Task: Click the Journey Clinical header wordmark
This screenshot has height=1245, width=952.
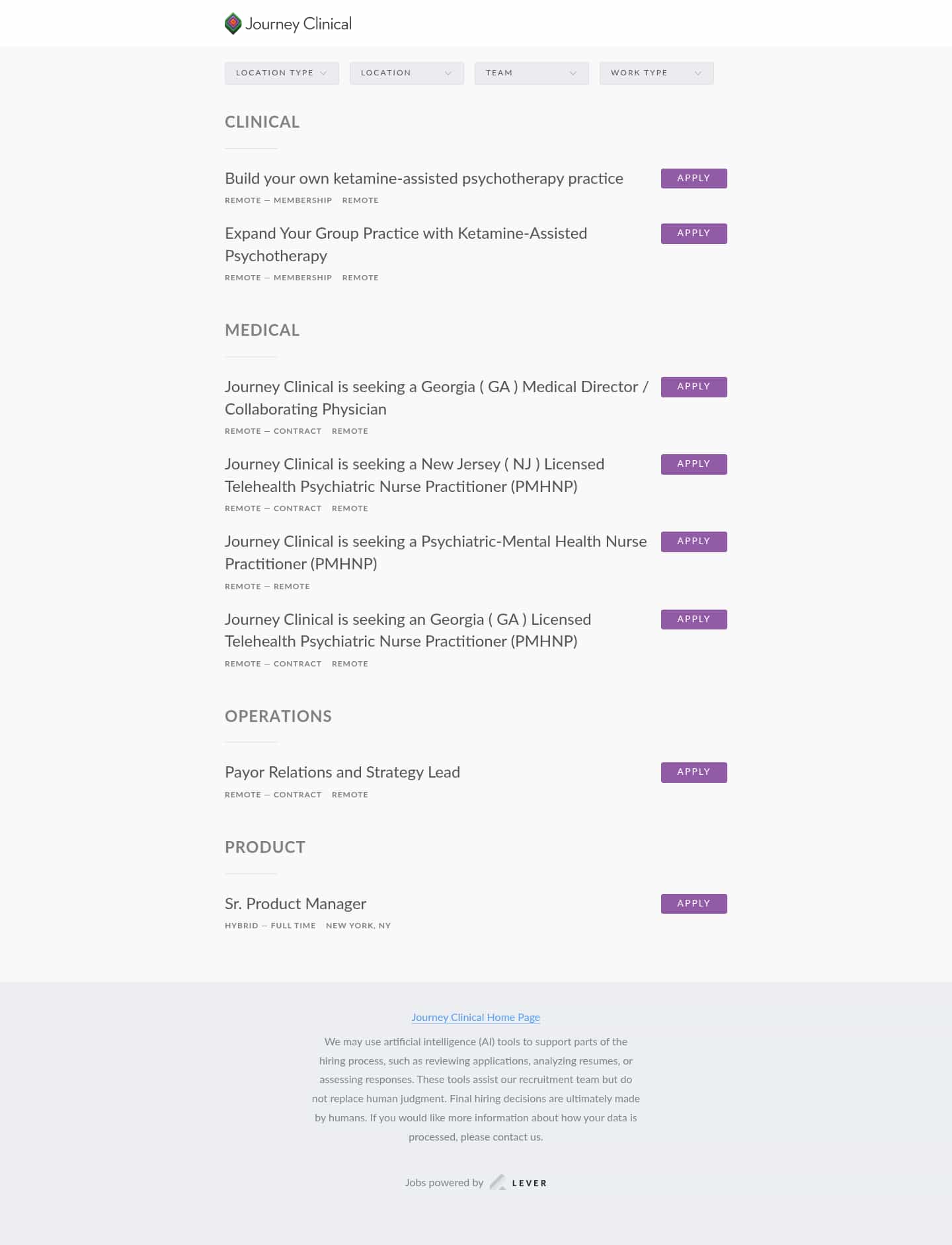Action: (298, 24)
